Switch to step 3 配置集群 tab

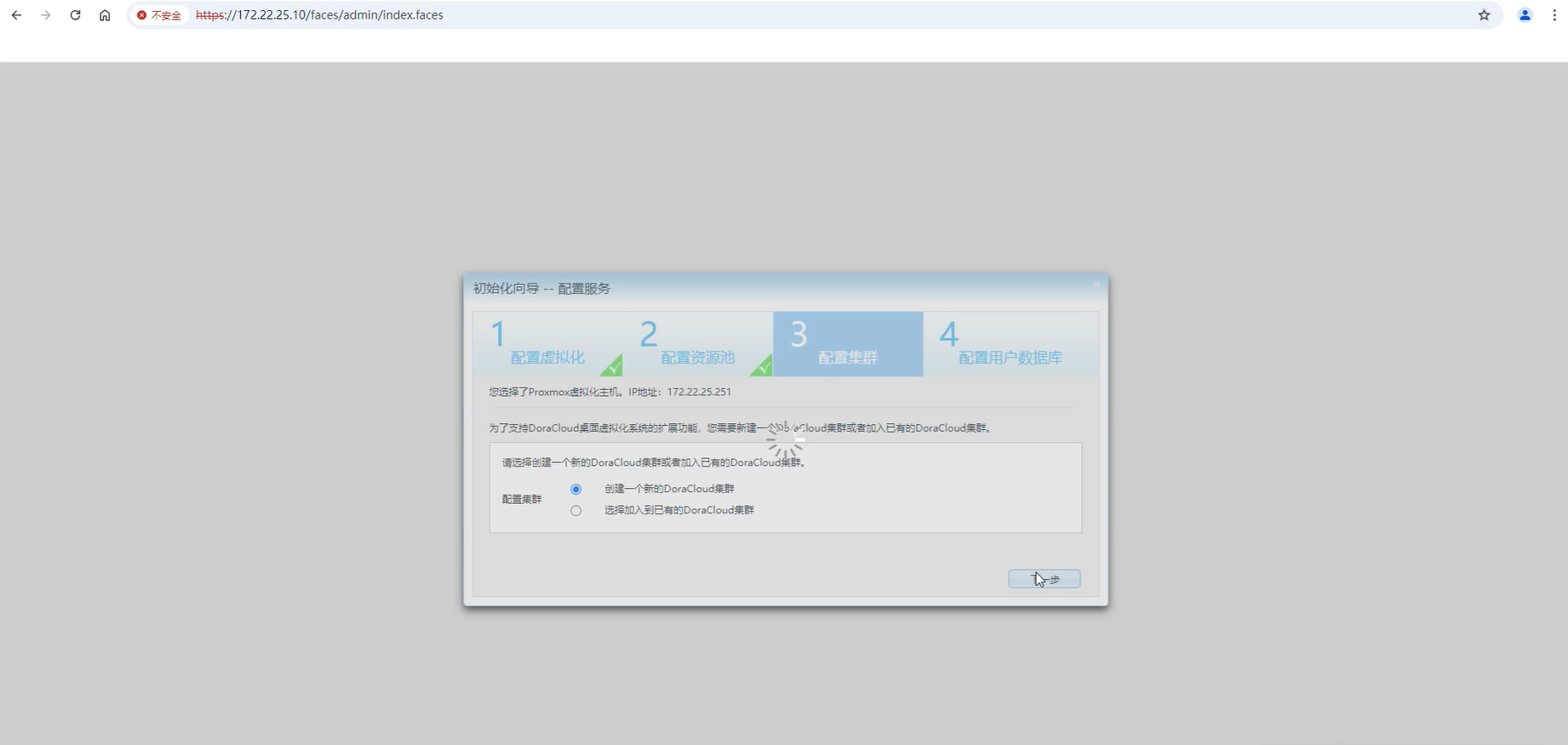(848, 344)
